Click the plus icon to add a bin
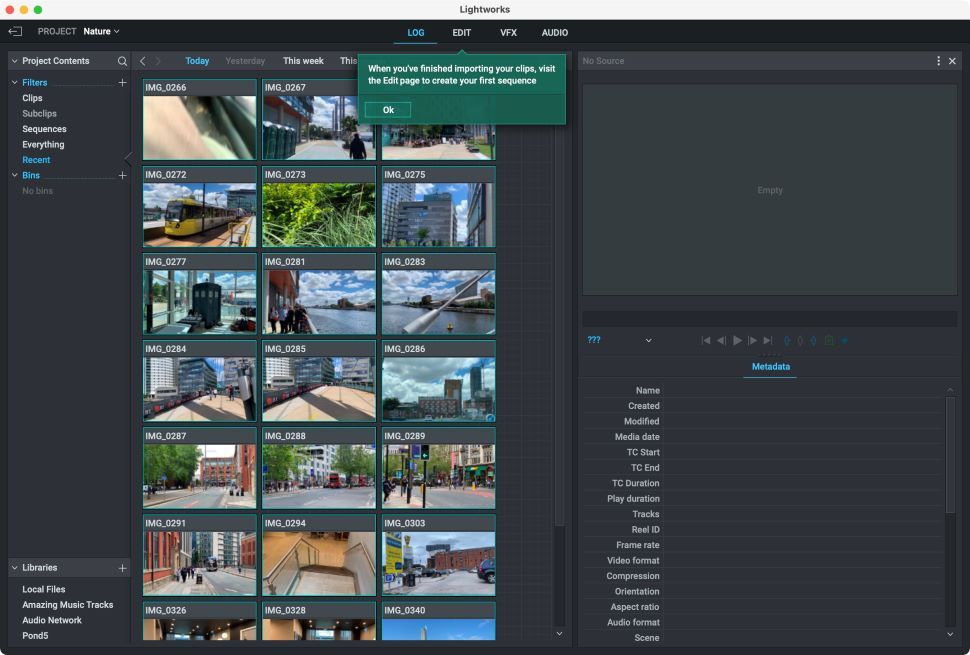970x655 pixels. pos(122,175)
